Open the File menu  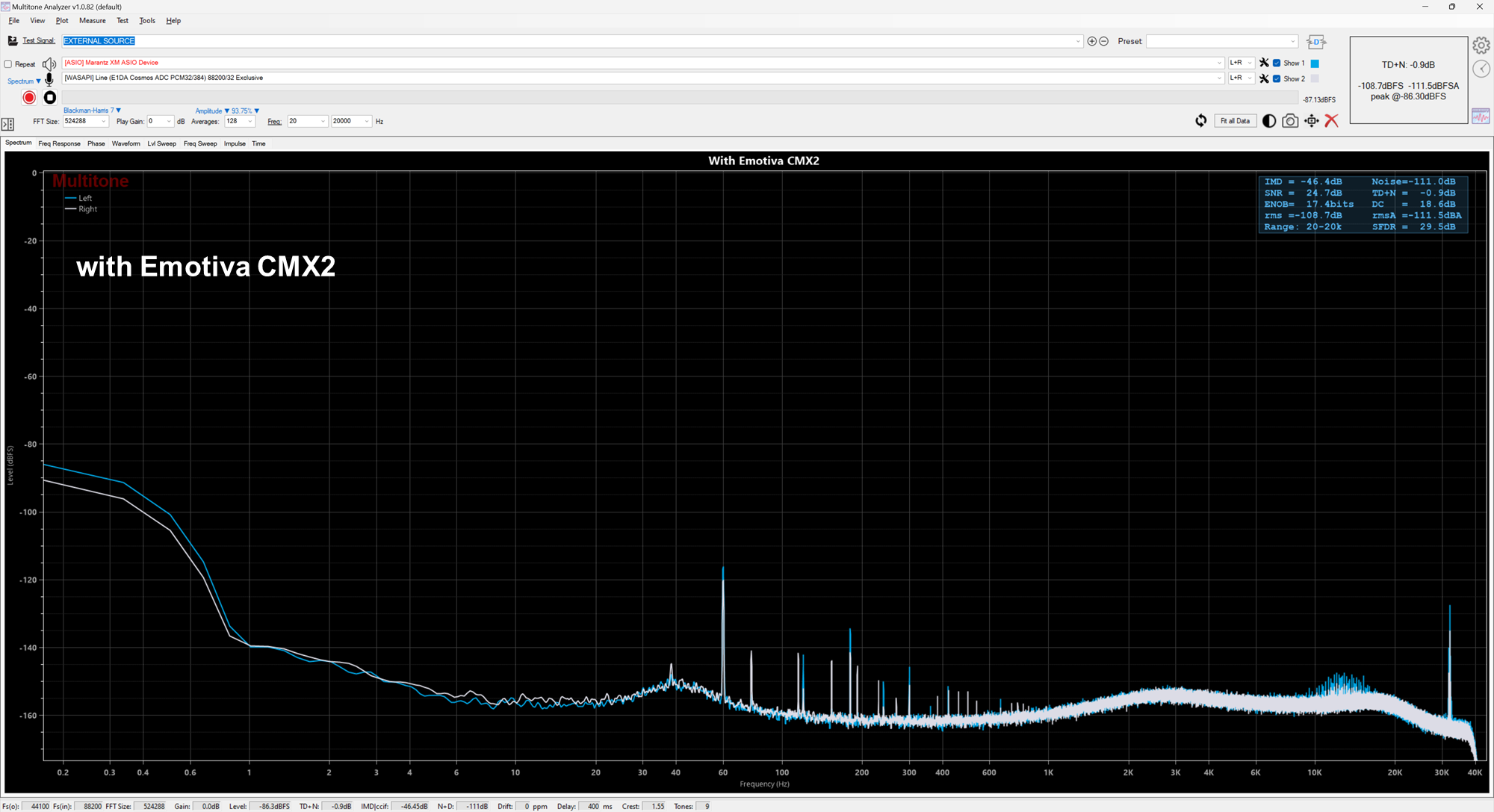click(x=14, y=20)
